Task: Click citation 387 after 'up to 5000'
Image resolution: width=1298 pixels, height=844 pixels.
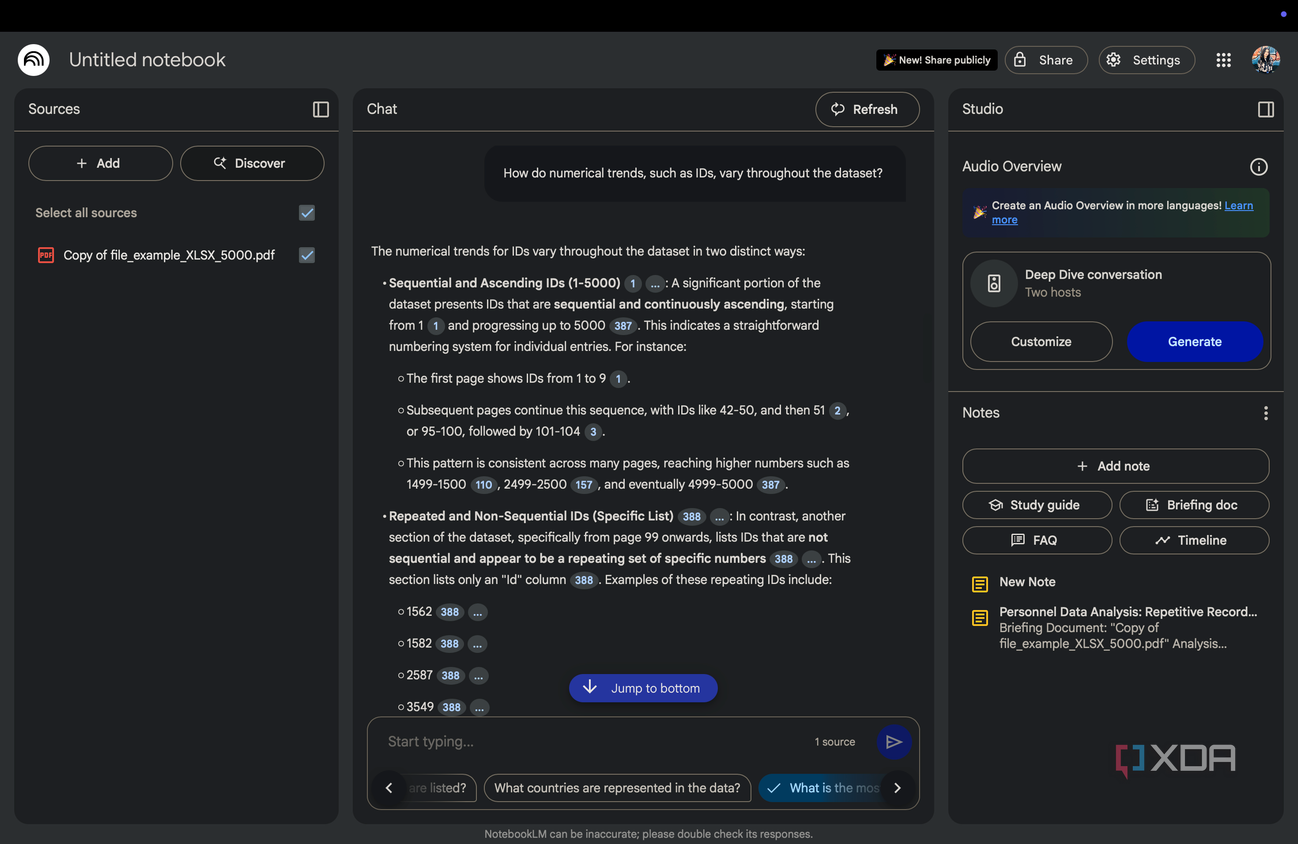Action: pyautogui.click(x=623, y=326)
